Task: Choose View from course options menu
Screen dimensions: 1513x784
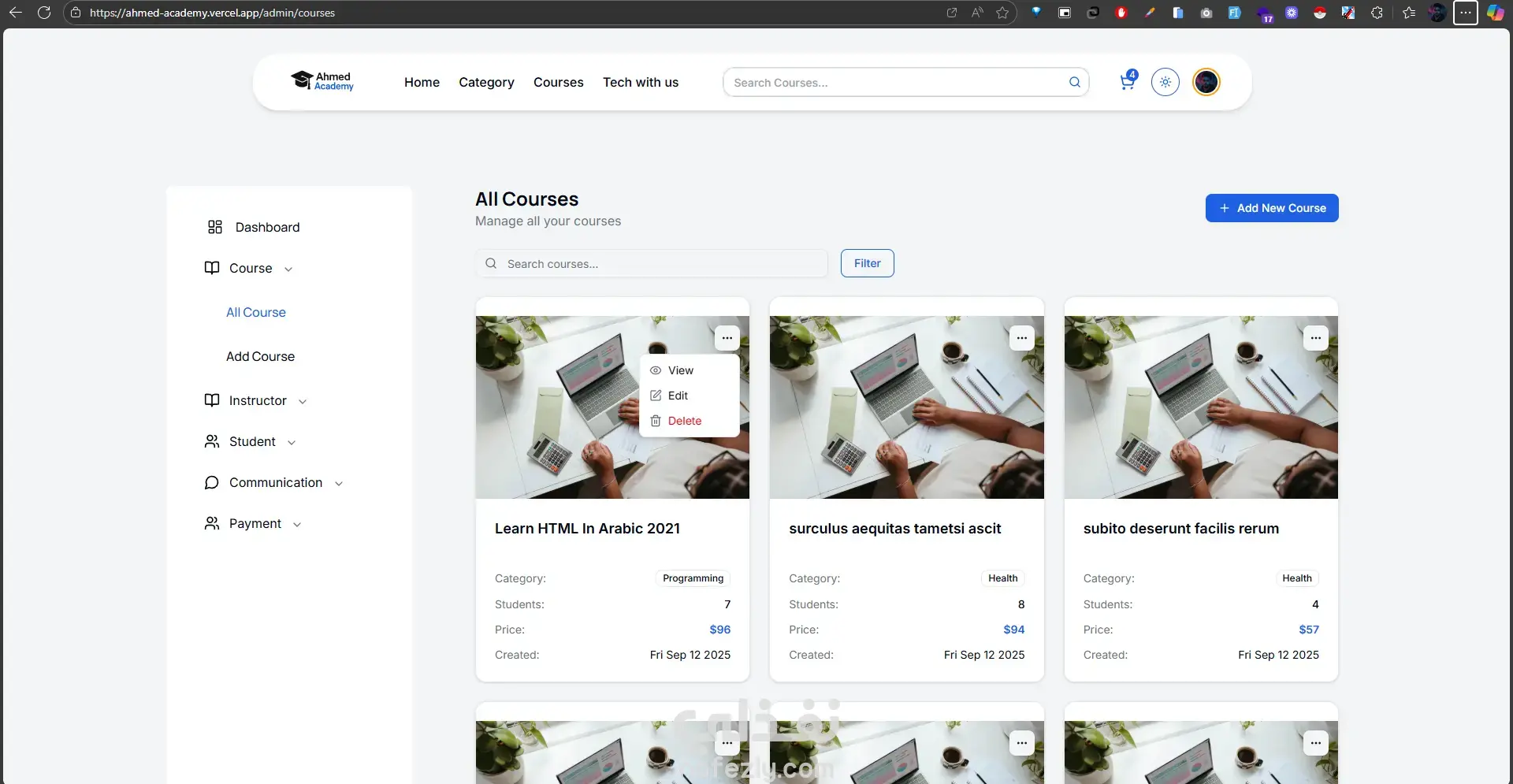Action: (689, 370)
